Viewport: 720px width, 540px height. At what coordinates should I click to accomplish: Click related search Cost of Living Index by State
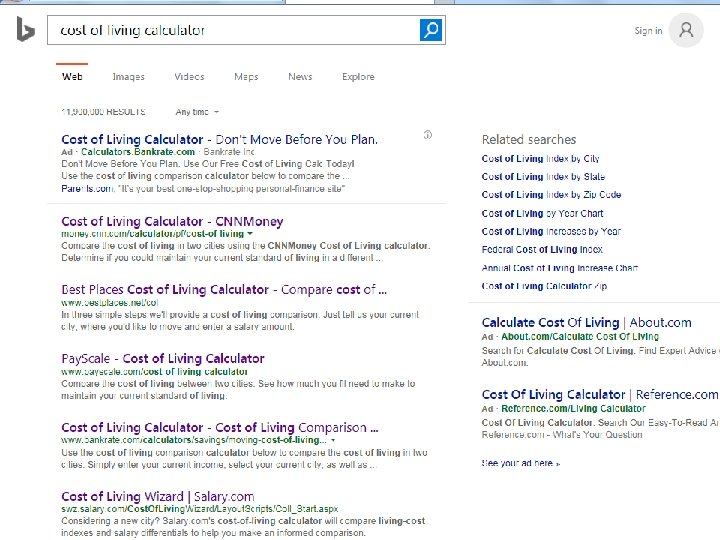[543, 176]
